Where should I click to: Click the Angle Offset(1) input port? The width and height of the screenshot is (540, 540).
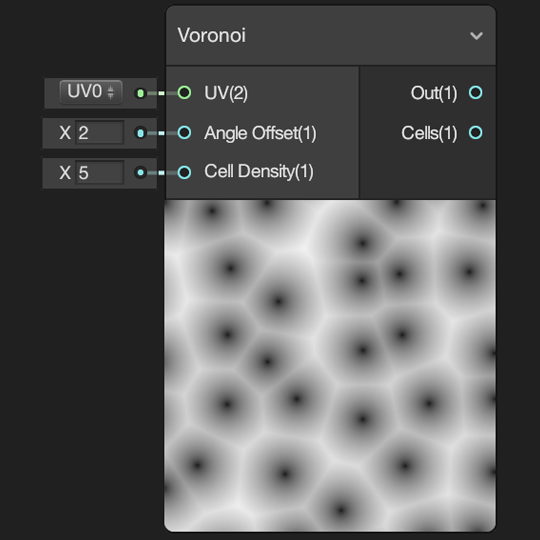tap(184, 133)
